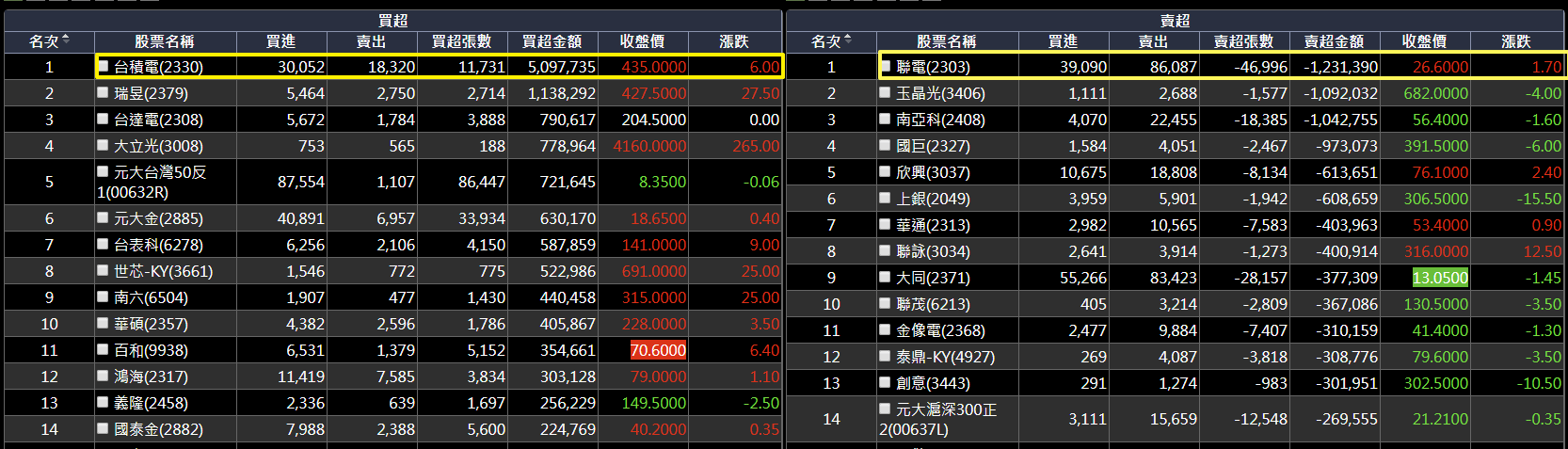This screenshot has height=449, width=1568.
Task: Sort by the 賣超金額 column header
Action: (x=1334, y=41)
